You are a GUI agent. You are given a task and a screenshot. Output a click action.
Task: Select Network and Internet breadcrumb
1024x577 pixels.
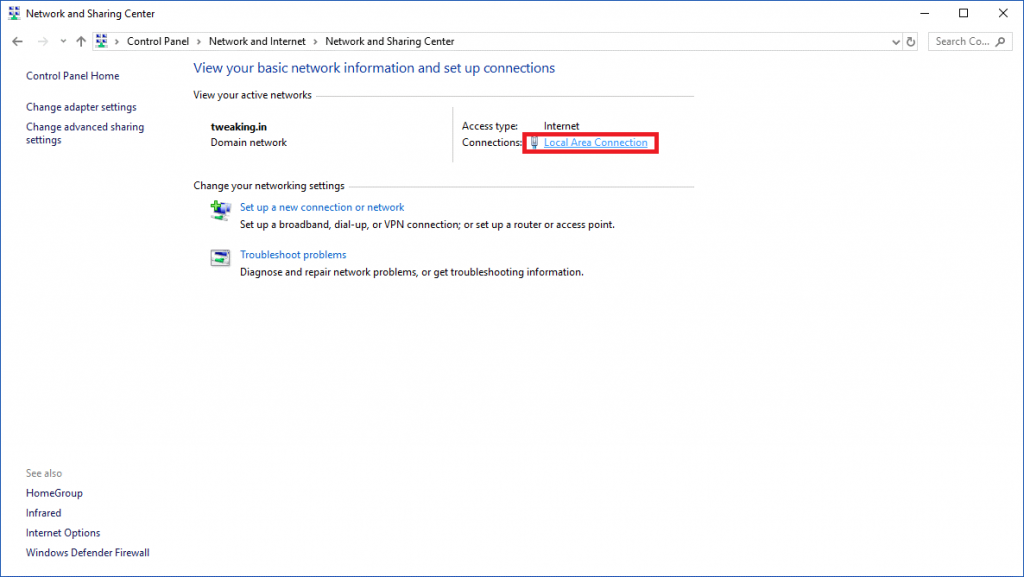[x=257, y=41]
